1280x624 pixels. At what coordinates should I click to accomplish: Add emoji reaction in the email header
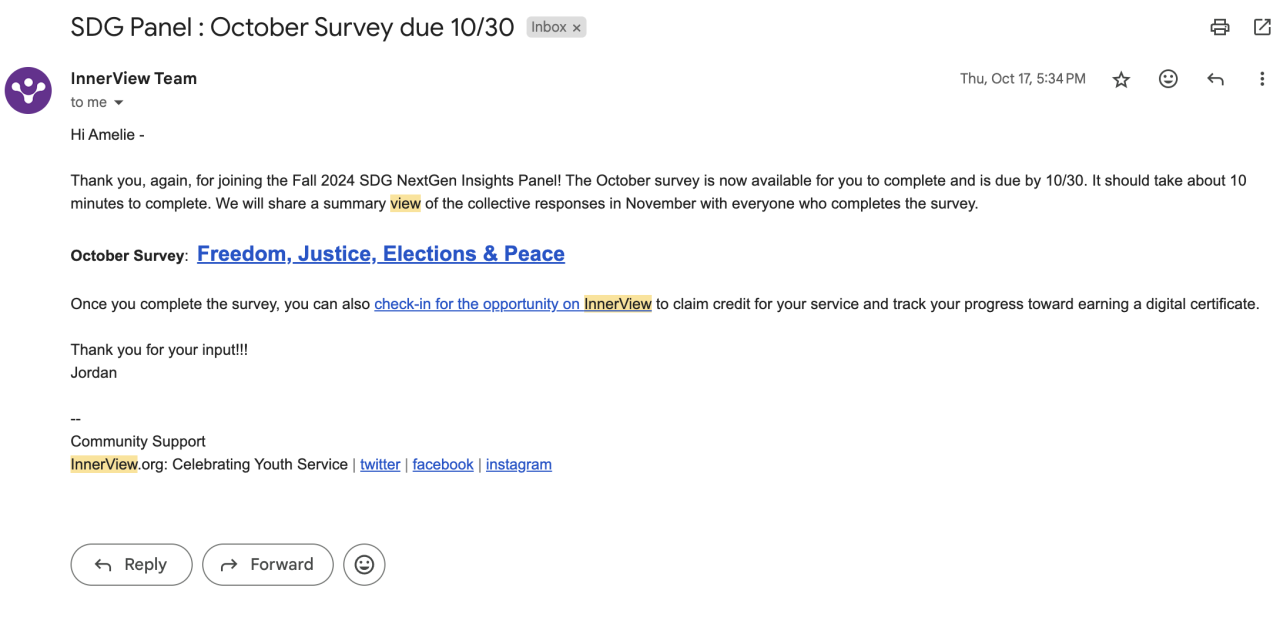(1168, 79)
